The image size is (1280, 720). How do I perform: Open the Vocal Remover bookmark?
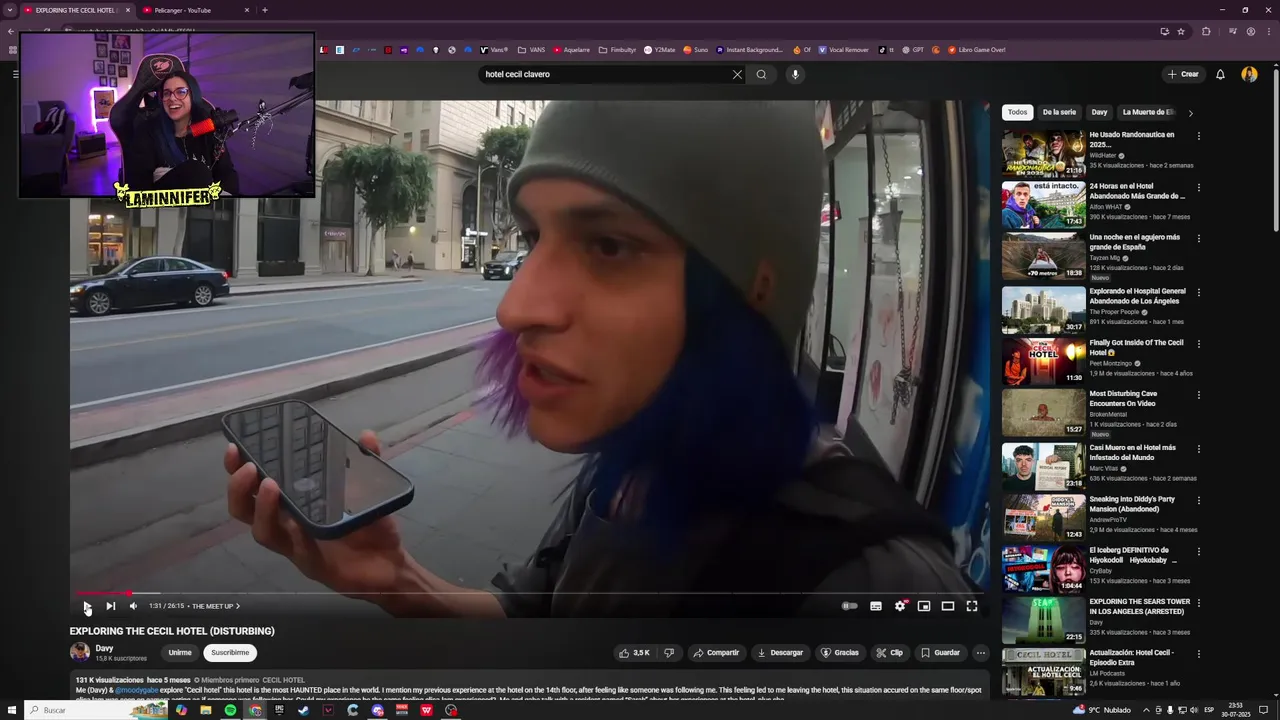pos(843,50)
